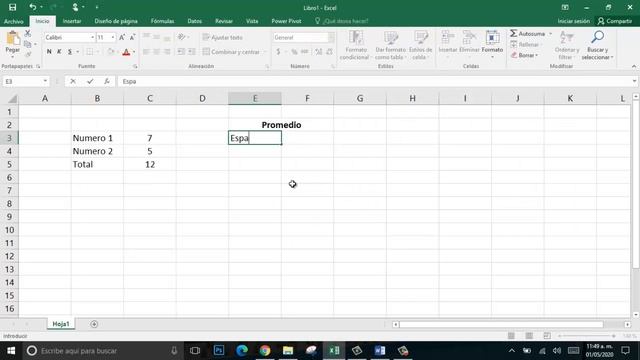Add a new sheet with plus icon
Viewport: 640px width, 360px height.
[x=94, y=324]
